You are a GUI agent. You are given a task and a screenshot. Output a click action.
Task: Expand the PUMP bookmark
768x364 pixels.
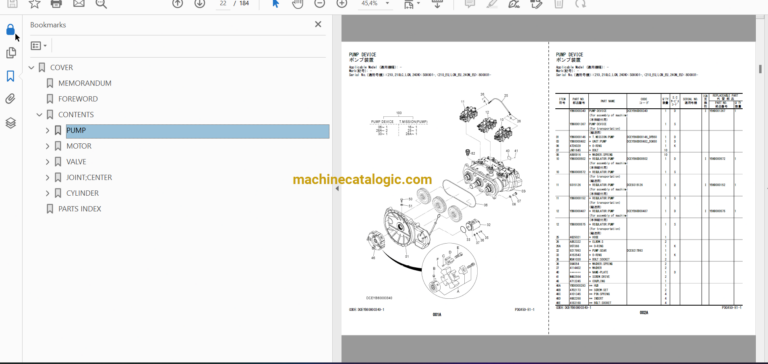coord(48,131)
